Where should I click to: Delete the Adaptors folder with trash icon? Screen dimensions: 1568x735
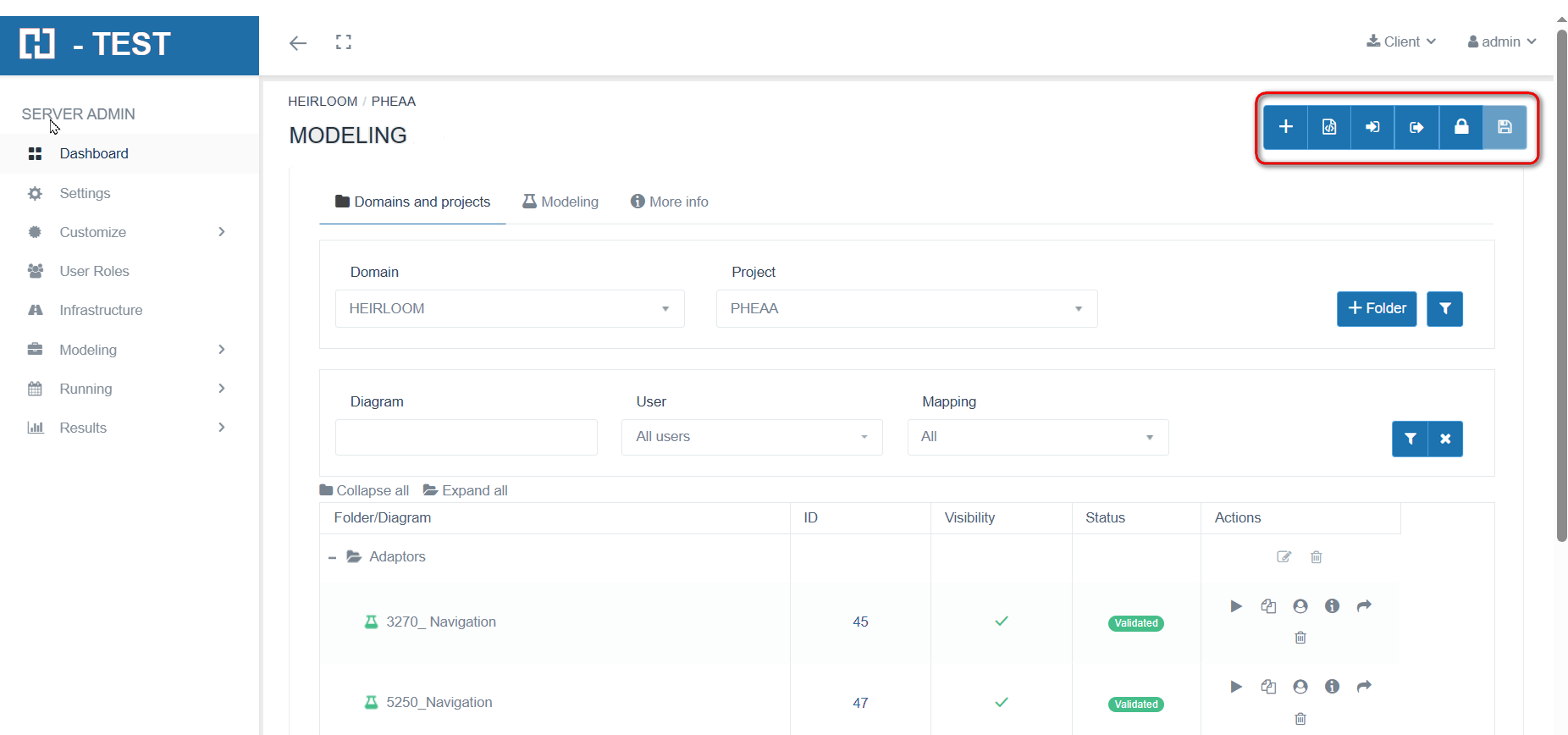pos(1316,557)
